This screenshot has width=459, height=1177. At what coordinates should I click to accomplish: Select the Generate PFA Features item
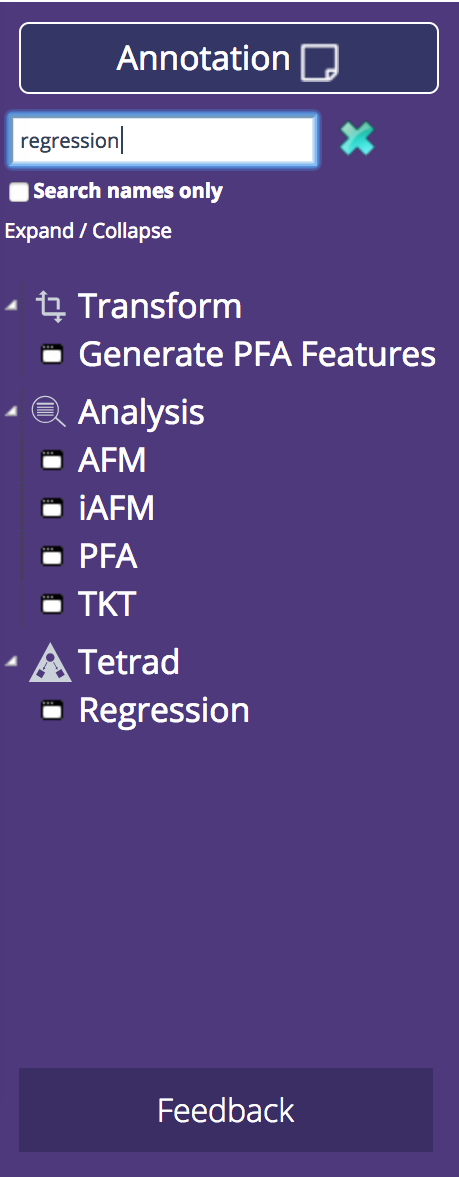[x=257, y=354]
